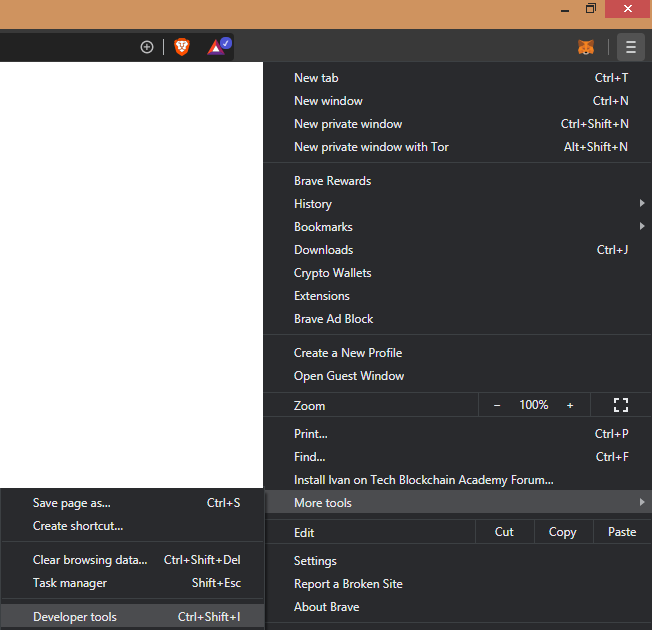Open Settings from the menu

coord(457,561)
